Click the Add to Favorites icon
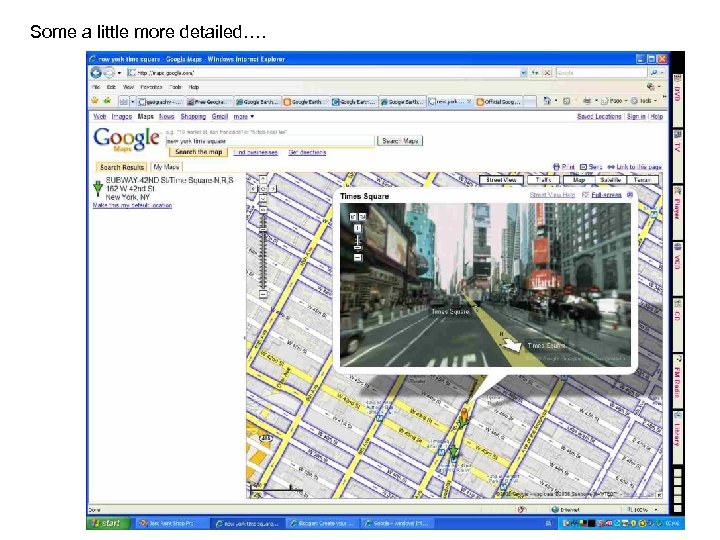This screenshot has height=540, width=720. click(x=107, y=101)
